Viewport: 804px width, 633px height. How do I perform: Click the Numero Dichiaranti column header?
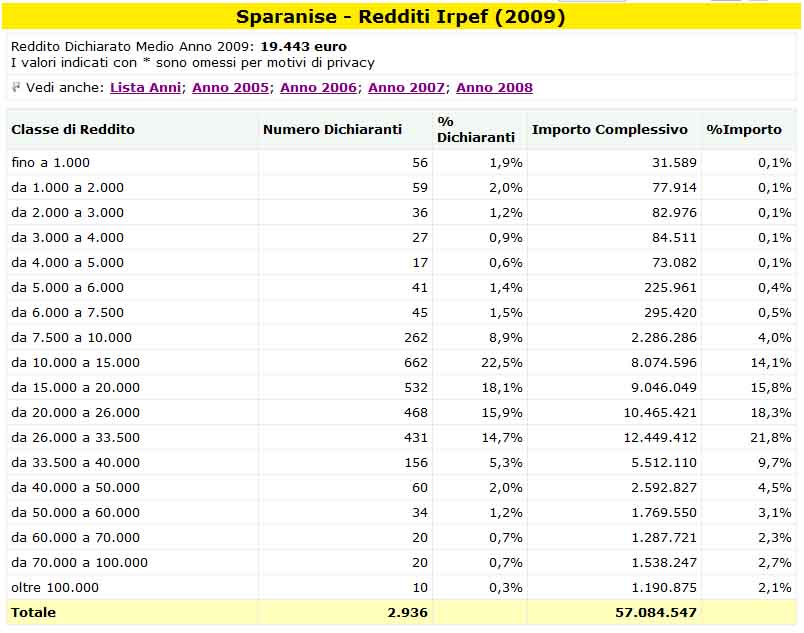coord(332,129)
